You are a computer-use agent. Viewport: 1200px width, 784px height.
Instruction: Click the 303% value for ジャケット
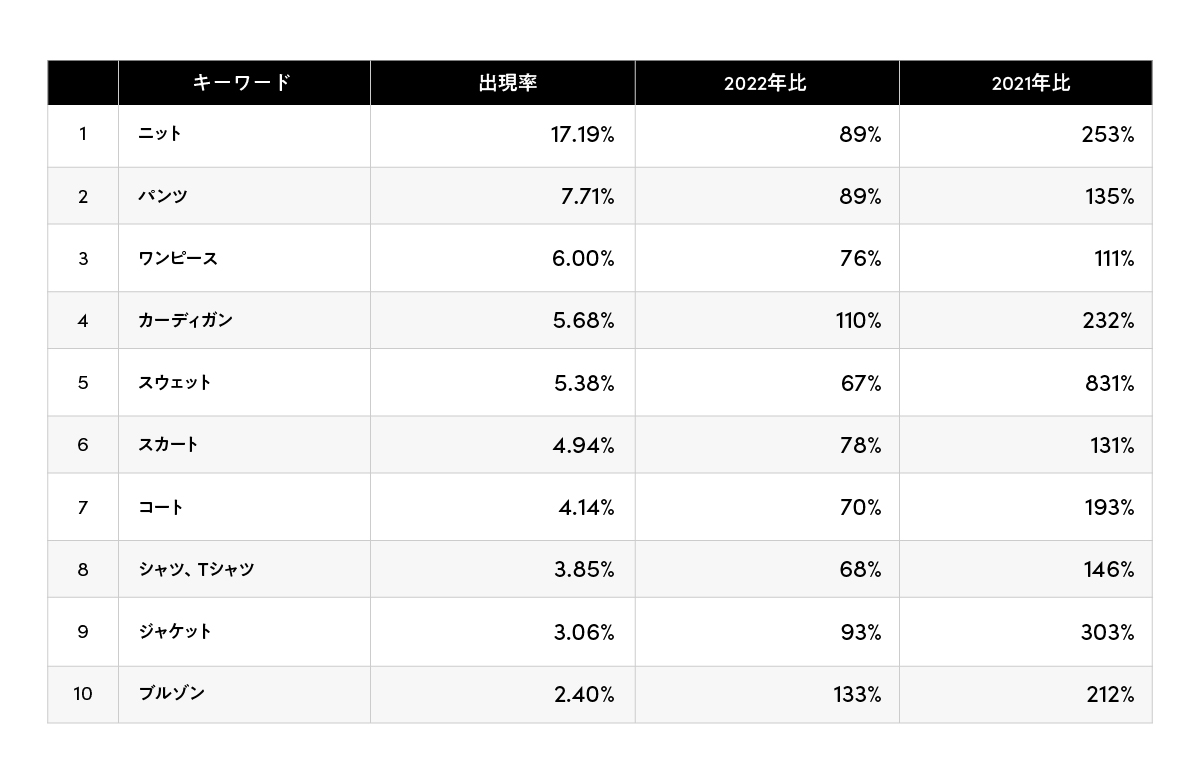pyautogui.click(x=1108, y=632)
